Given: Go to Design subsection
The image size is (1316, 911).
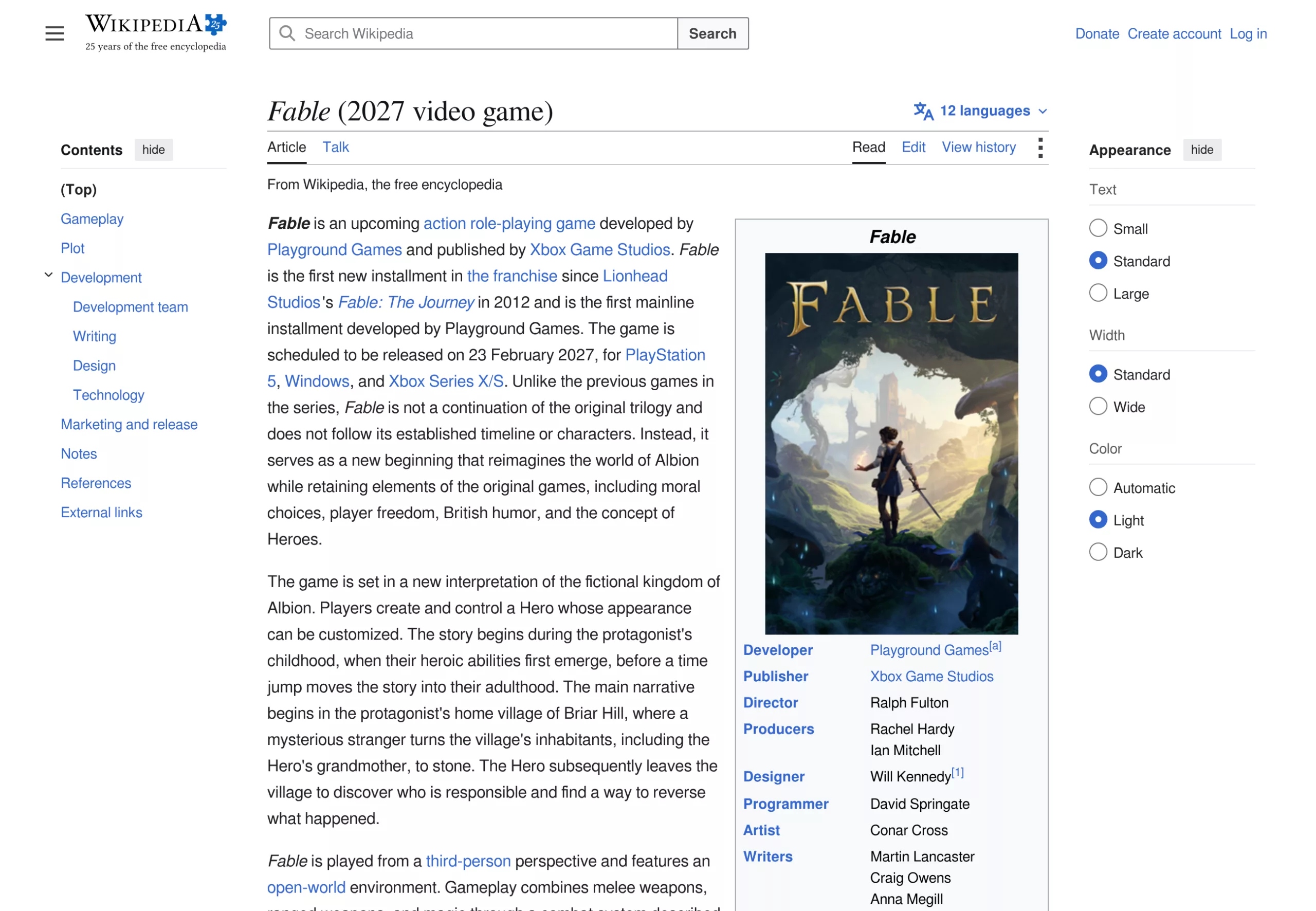Looking at the screenshot, I should click(x=94, y=366).
